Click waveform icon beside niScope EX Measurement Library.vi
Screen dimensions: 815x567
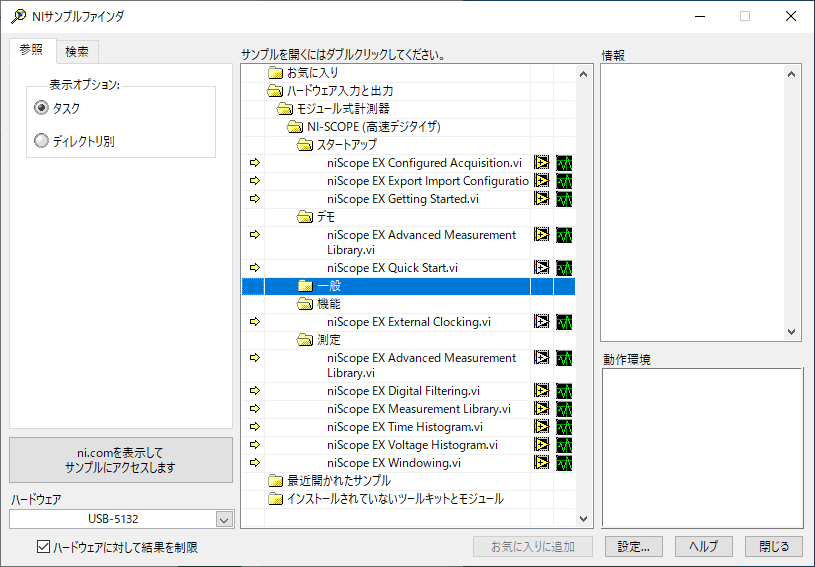pos(564,409)
